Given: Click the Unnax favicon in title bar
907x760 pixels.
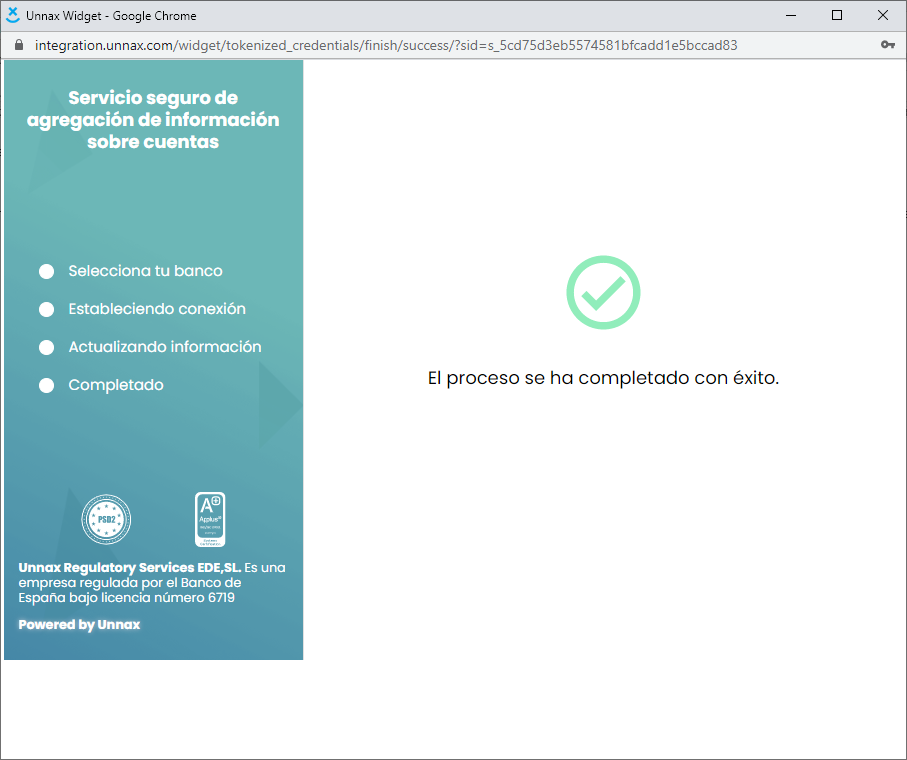Looking at the screenshot, I should click(x=13, y=15).
